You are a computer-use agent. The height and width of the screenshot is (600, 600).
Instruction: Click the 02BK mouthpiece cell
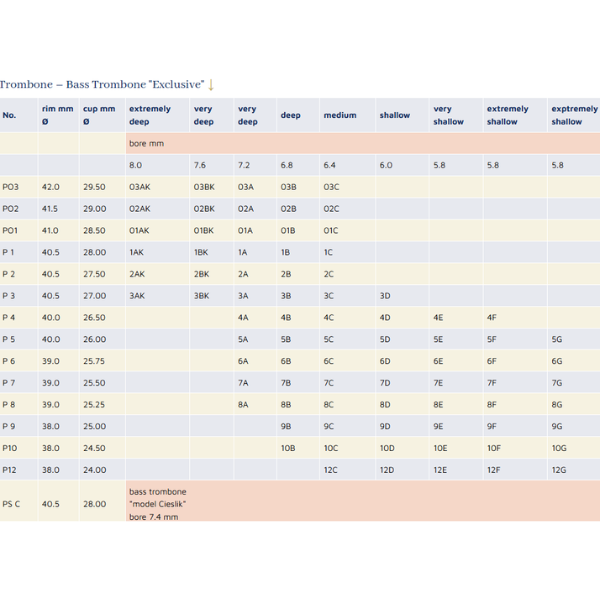pyautogui.click(x=204, y=208)
